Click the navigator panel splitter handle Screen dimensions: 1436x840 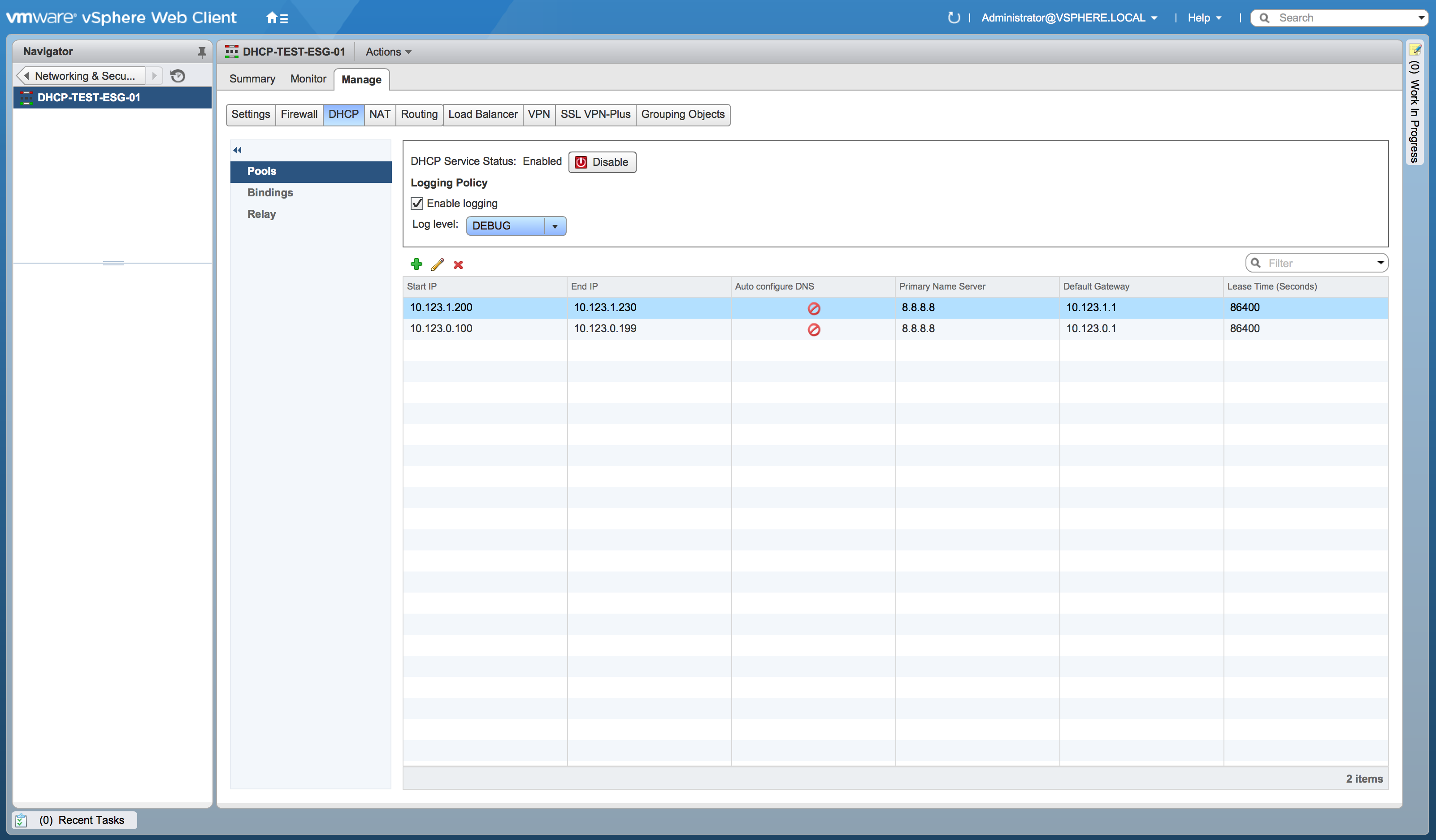(x=113, y=263)
